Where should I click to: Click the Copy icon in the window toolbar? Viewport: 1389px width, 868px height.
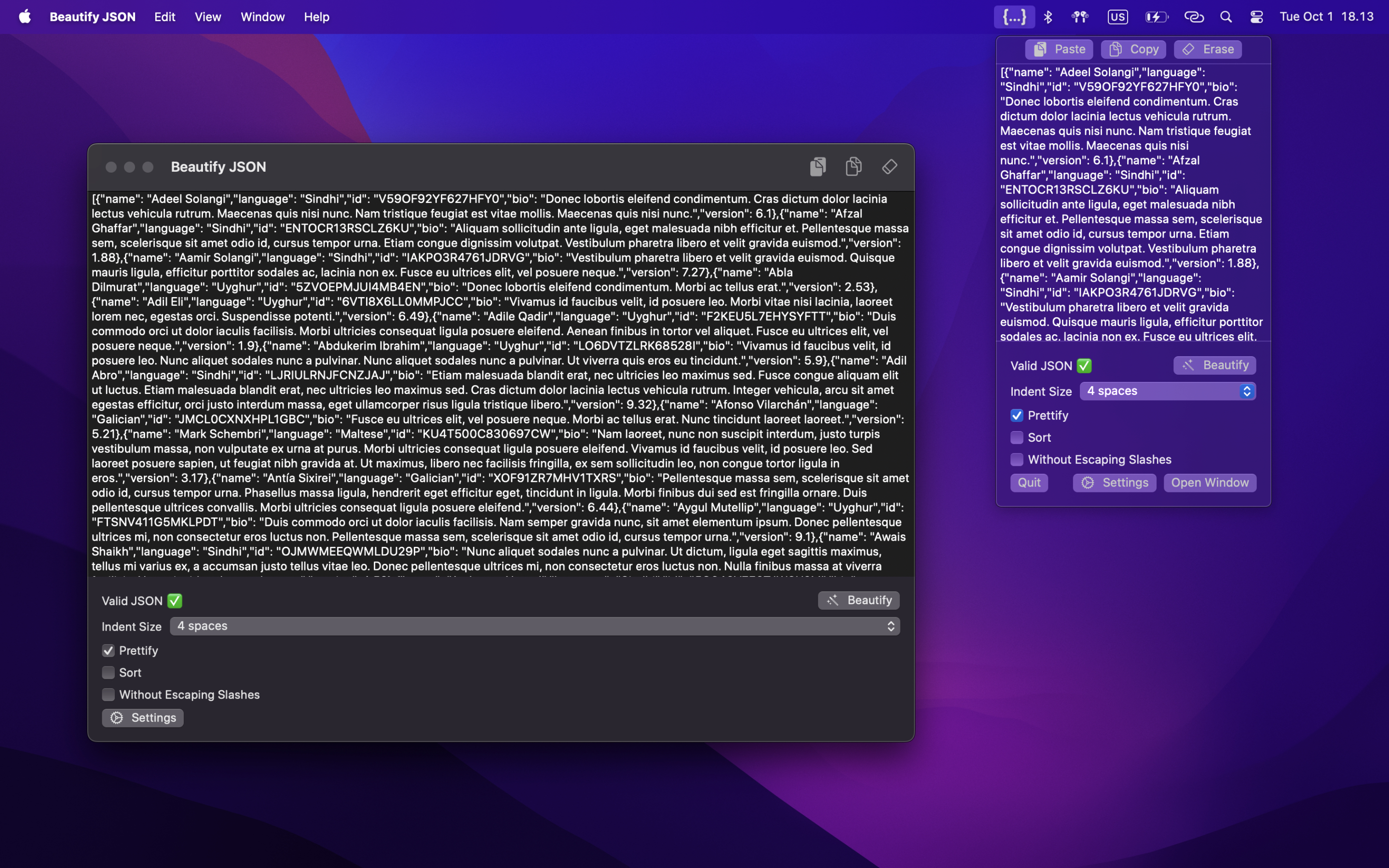click(x=854, y=166)
